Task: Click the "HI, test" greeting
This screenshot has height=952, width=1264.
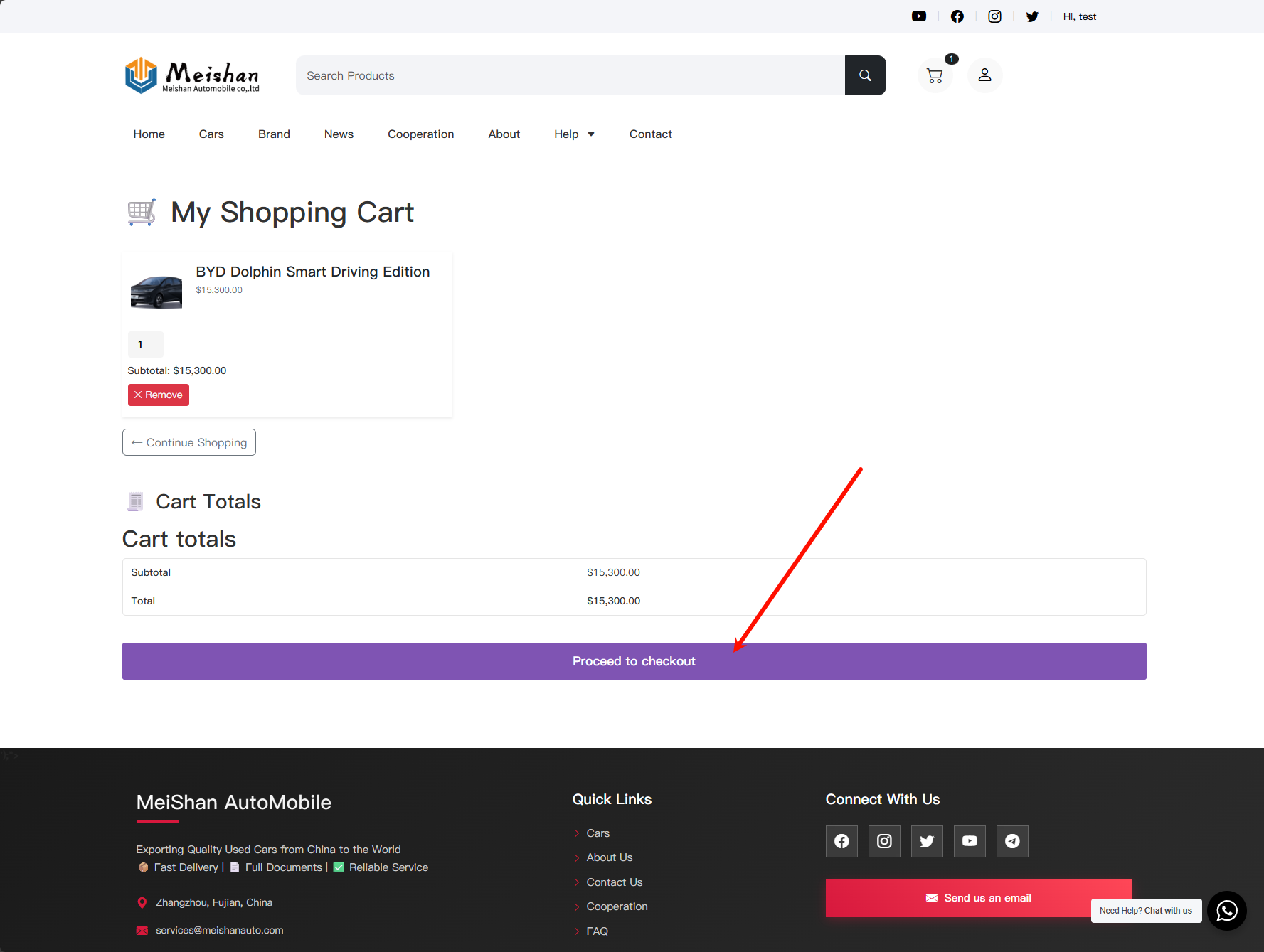Action: pyautogui.click(x=1079, y=16)
